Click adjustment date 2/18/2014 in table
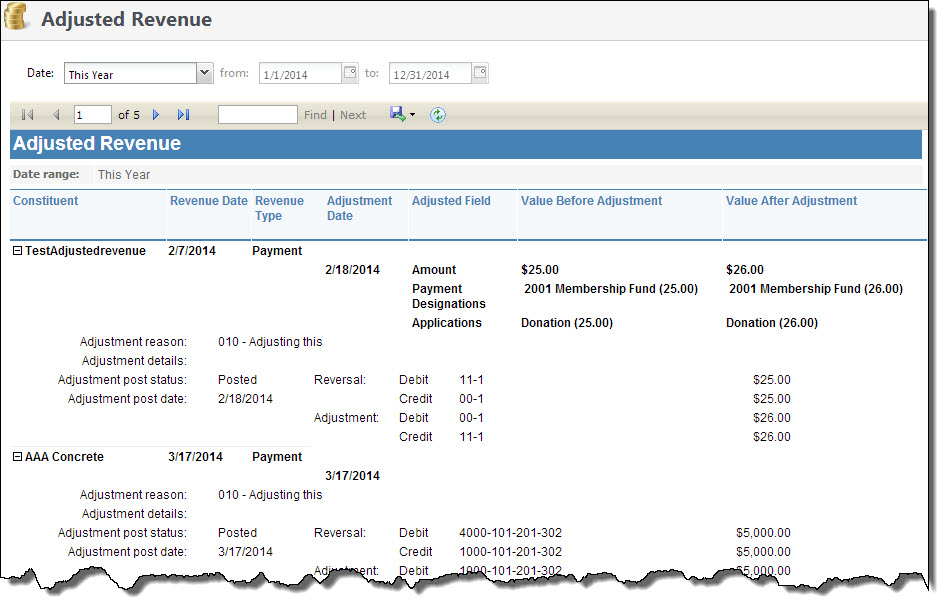This screenshot has height=613, width=944. (352, 270)
